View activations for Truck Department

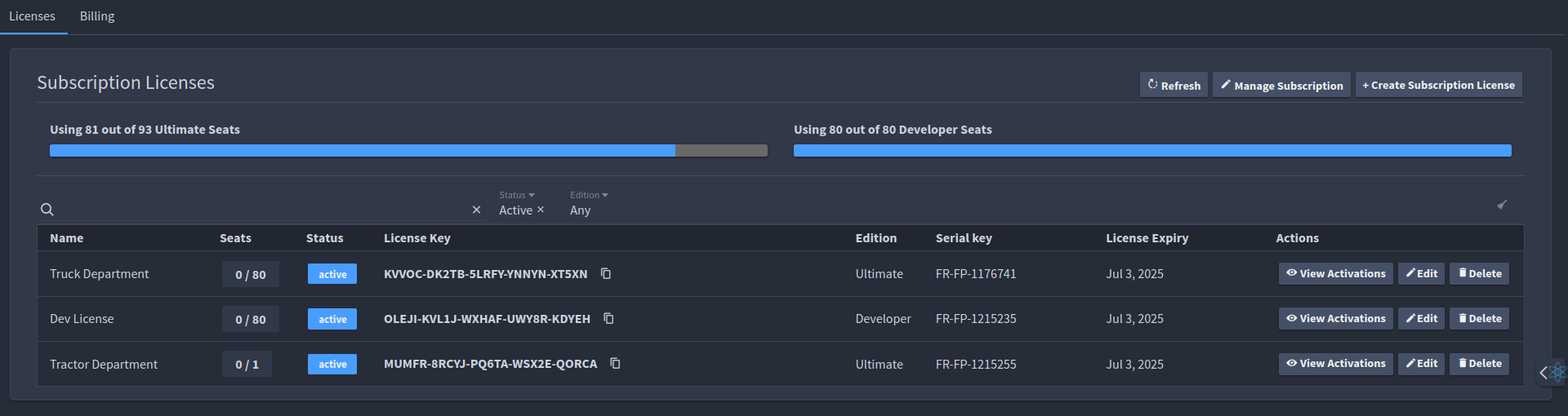pos(1336,273)
